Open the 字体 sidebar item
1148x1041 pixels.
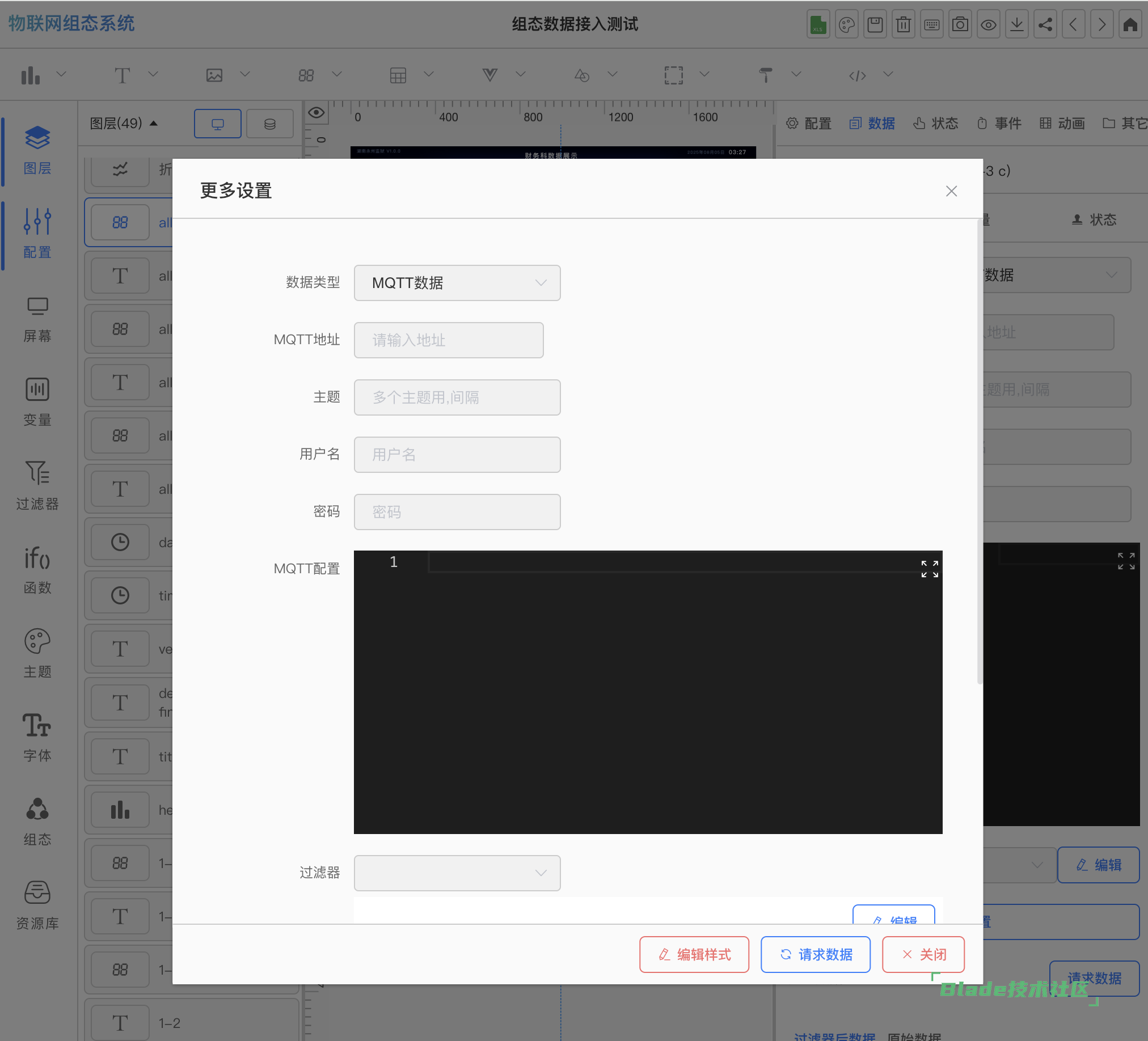pyautogui.click(x=37, y=738)
